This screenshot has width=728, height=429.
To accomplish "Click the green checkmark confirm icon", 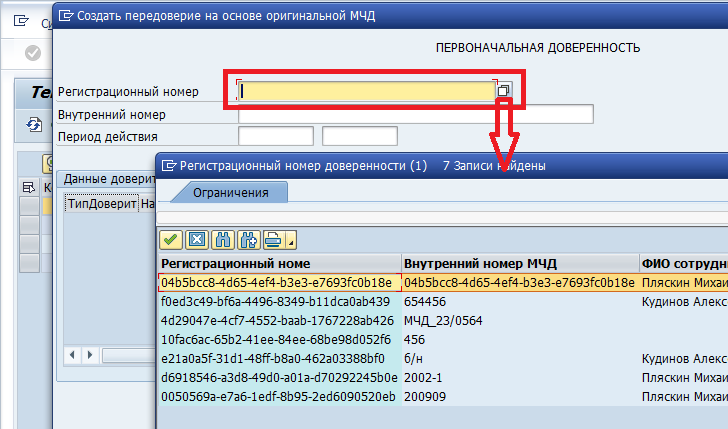I will point(170,239).
